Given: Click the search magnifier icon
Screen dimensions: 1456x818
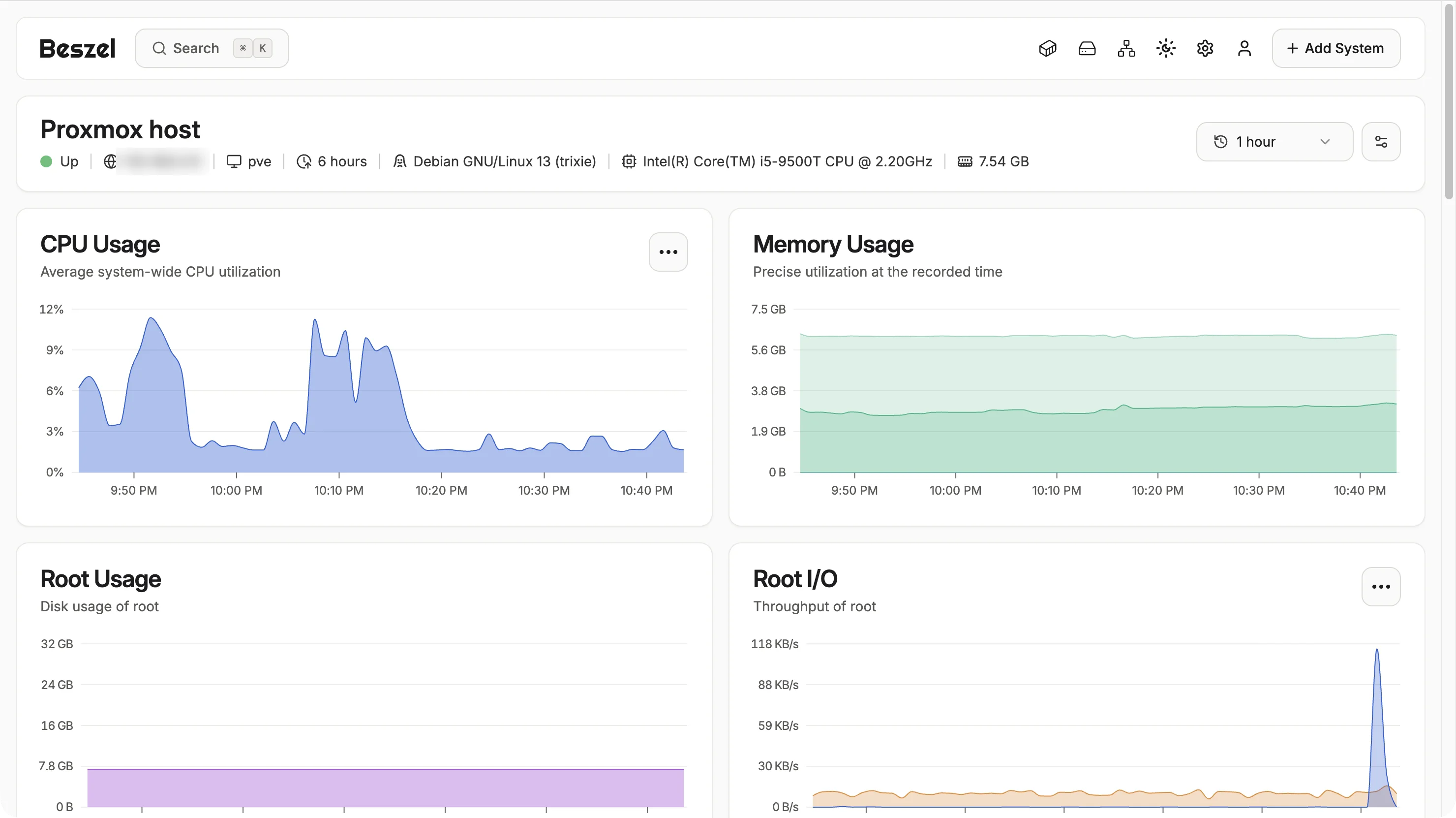Looking at the screenshot, I should pos(159,49).
